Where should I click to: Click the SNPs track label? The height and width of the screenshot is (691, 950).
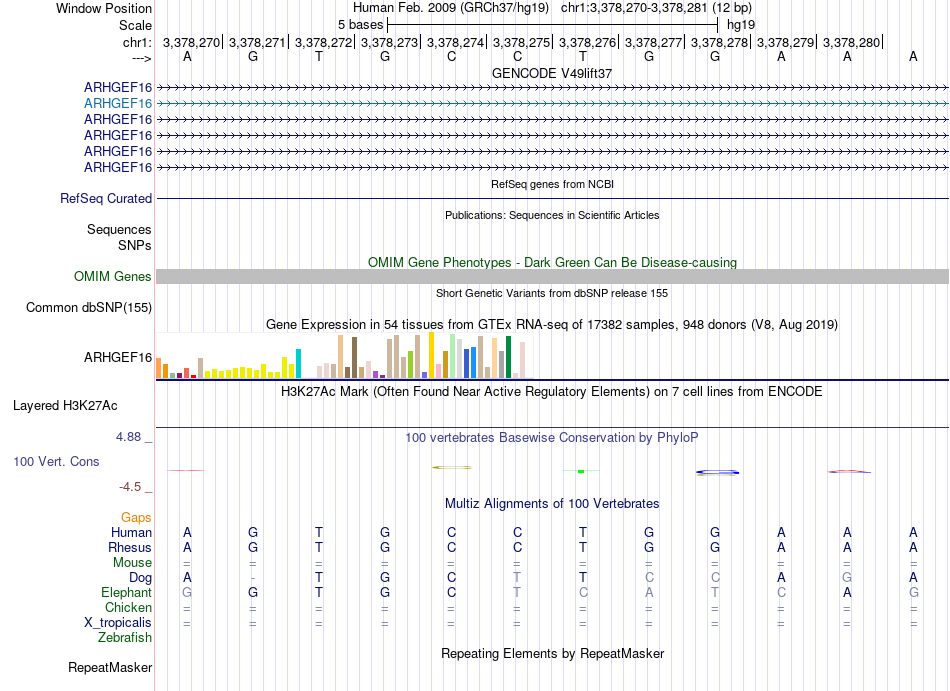coord(135,245)
